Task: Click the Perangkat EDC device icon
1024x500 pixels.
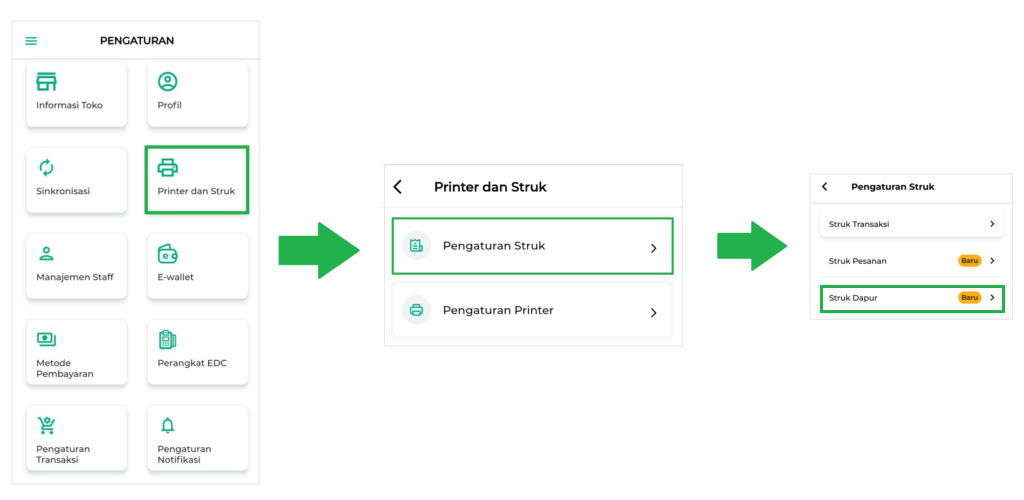Action: click(168, 340)
